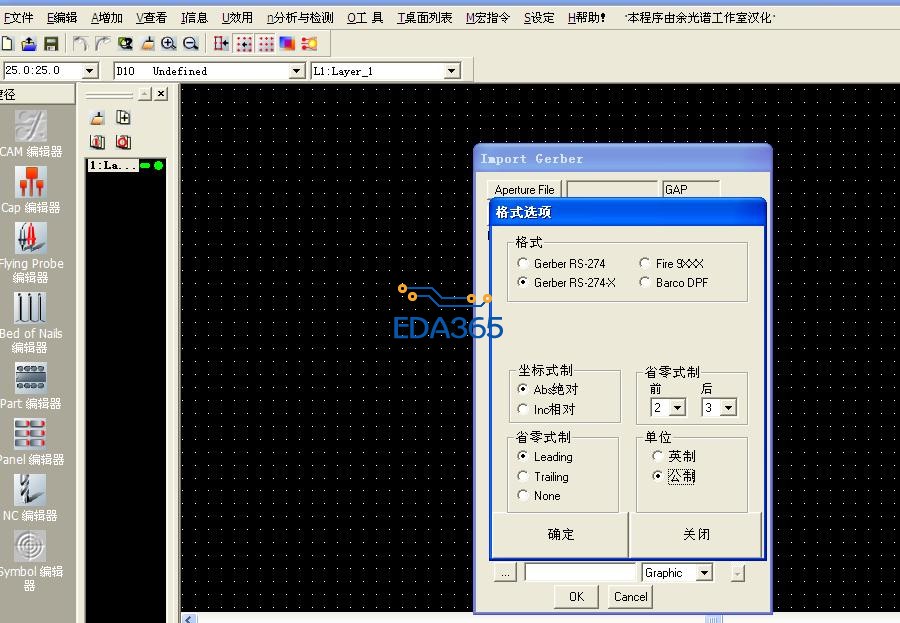The height and width of the screenshot is (623, 900).
Task: Toggle the grid dots display icon
Action: click(266, 44)
